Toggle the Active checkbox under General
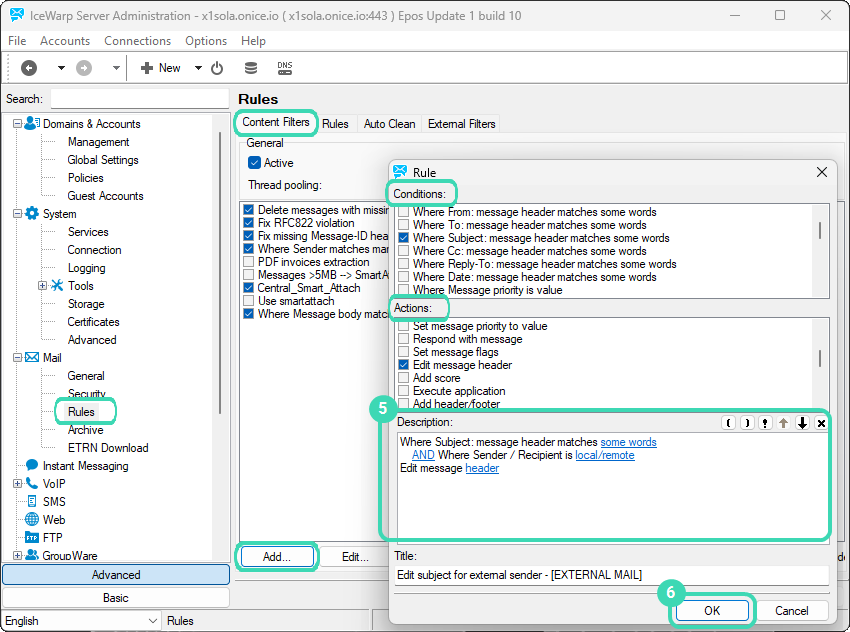Screen dimensions: 850x632 click(x=254, y=163)
